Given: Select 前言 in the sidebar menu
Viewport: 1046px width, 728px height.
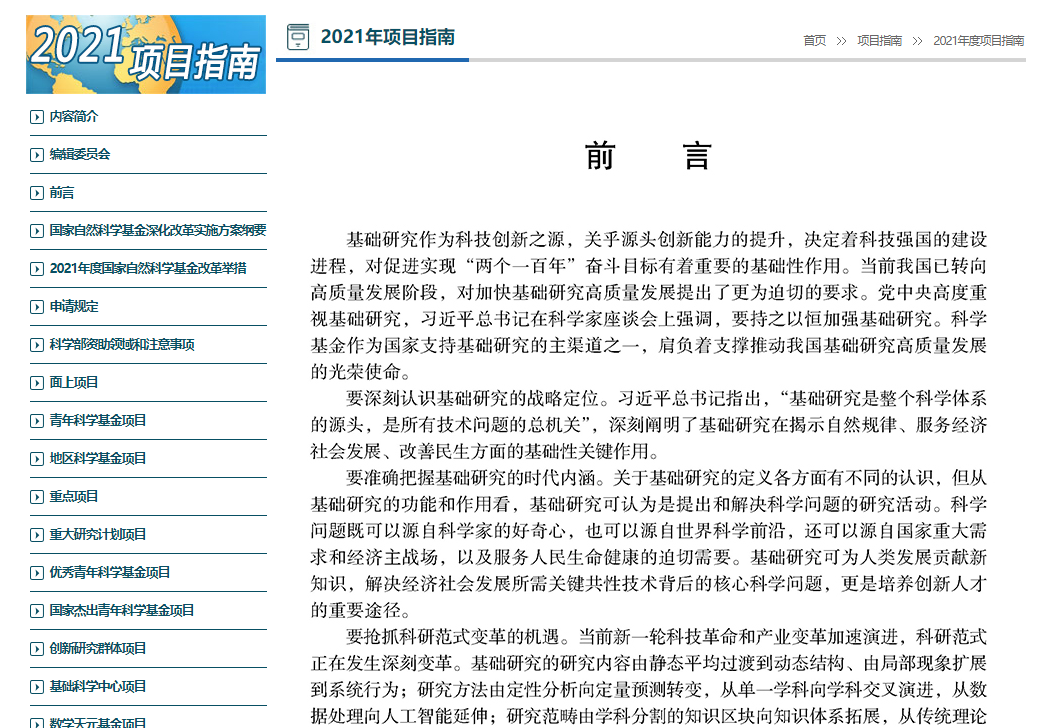Looking at the screenshot, I should coord(61,193).
